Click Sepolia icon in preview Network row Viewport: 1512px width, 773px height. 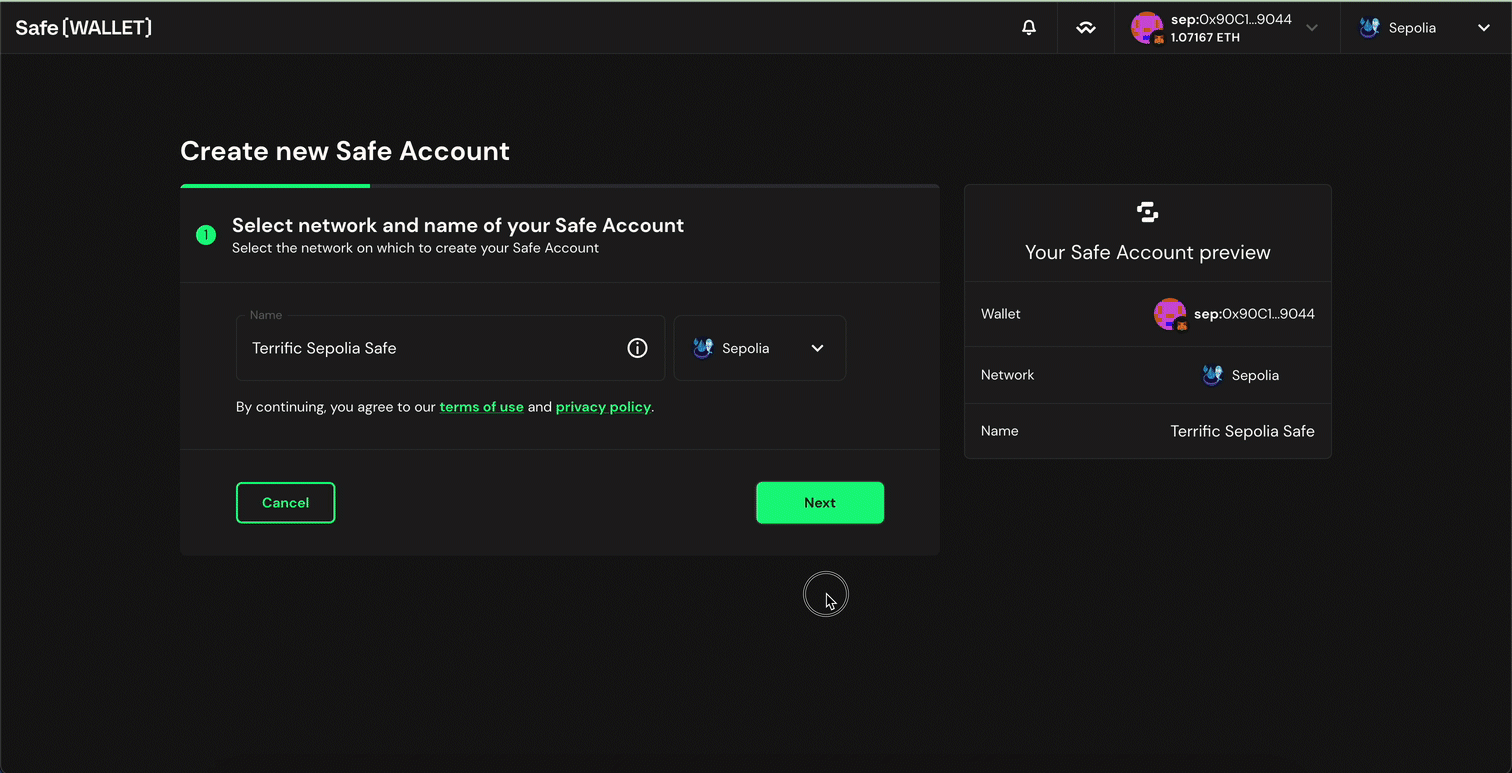tap(1213, 375)
